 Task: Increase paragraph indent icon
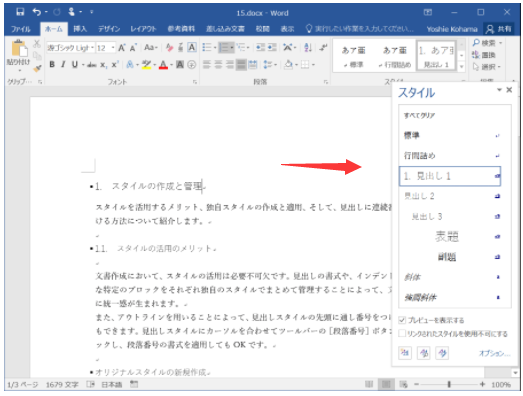(x=272, y=48)
